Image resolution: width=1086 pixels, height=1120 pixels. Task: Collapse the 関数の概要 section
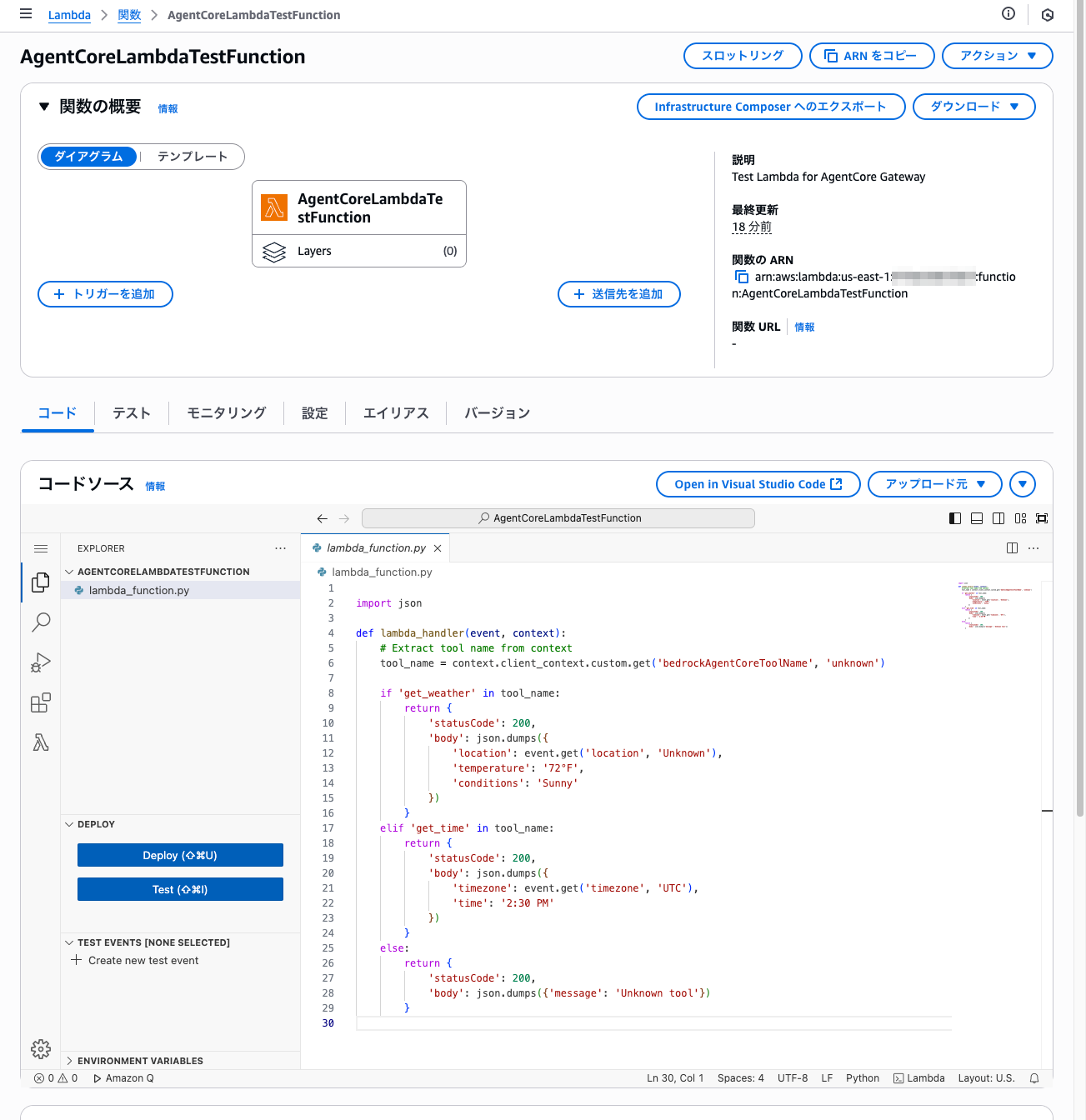coord(44,107)
